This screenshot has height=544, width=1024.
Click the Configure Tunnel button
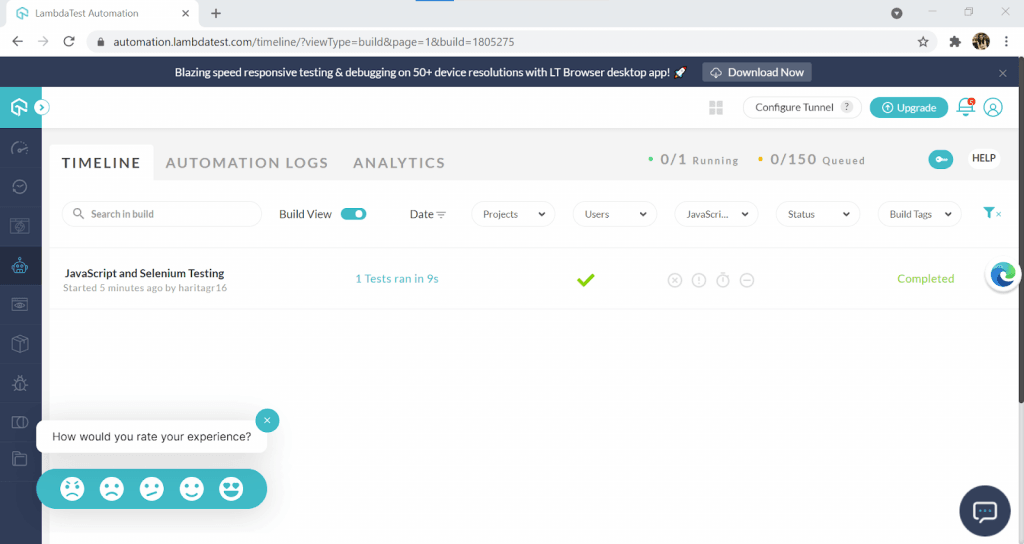(802, 108)
